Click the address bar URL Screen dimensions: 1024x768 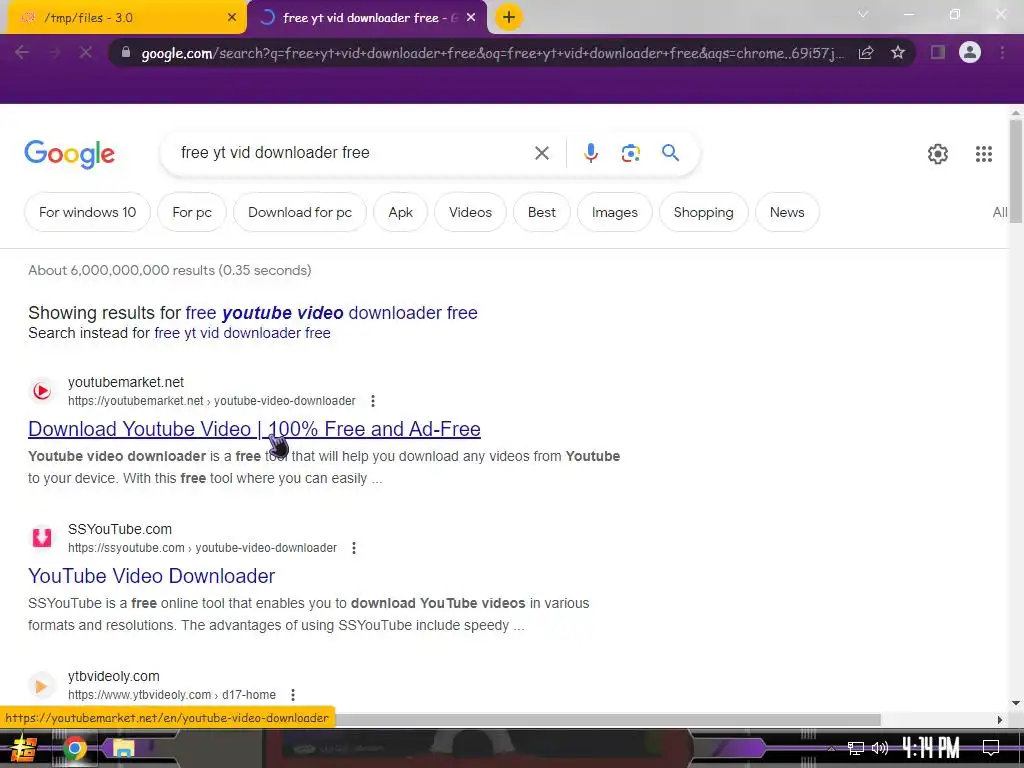point(492,53)
